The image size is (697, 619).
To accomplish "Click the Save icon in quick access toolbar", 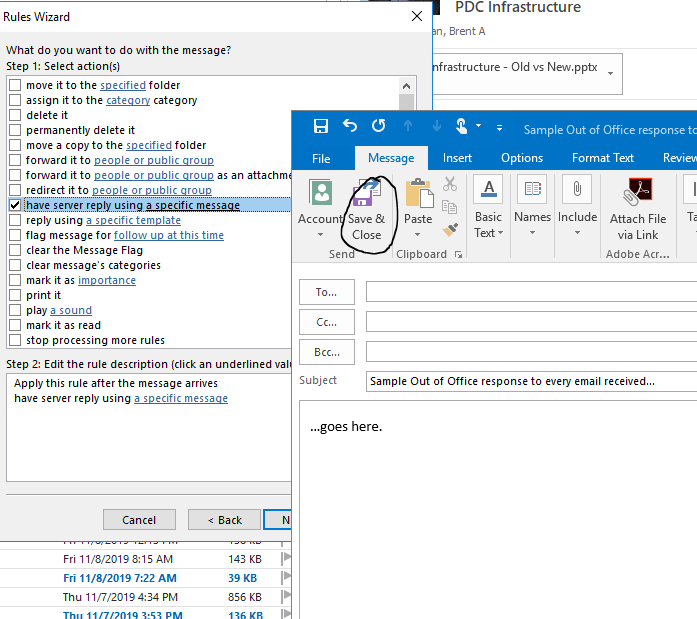I will tap(320, 126).
